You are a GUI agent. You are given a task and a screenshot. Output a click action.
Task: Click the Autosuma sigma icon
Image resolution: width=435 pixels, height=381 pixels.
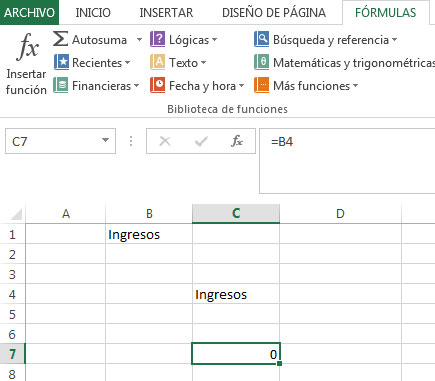click(61, 39)
